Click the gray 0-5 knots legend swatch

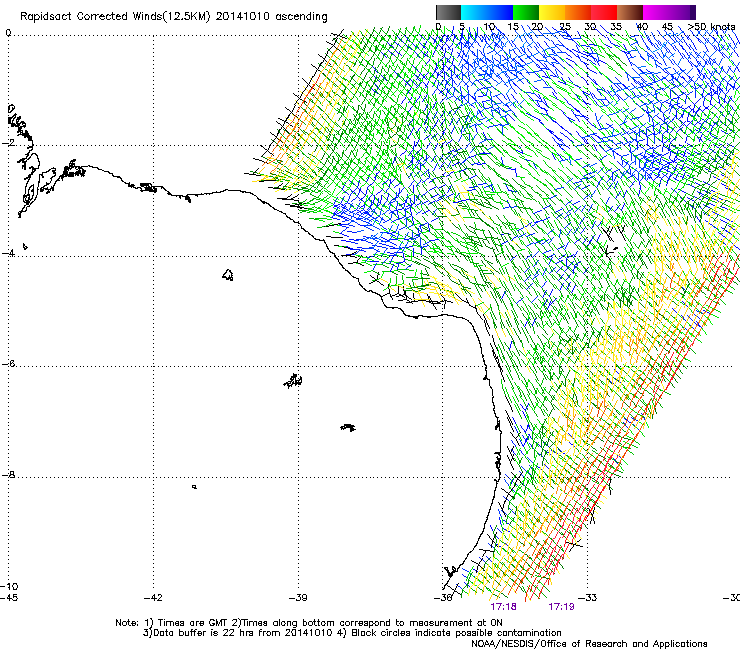point(448,12)
